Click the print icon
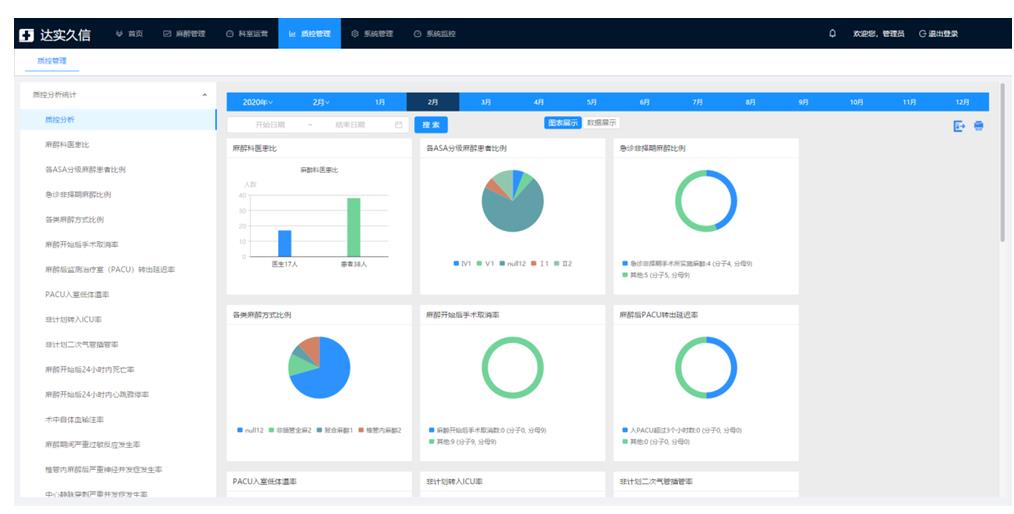 pos(979,126)
